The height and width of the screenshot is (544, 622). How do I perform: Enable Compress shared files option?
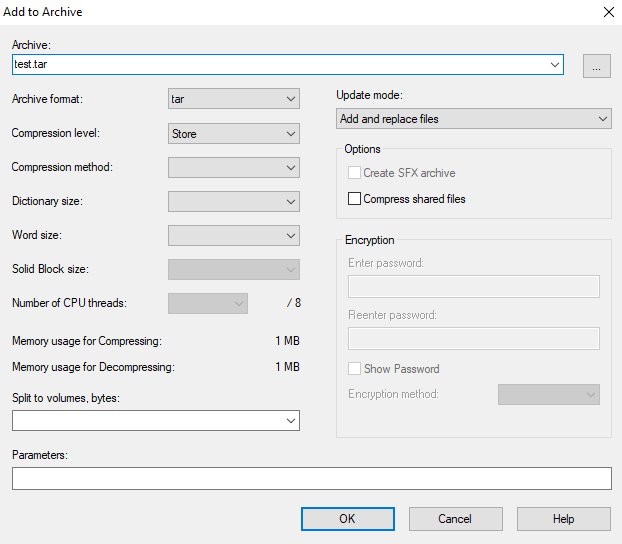pyautogui.click(x=355, y=199)
